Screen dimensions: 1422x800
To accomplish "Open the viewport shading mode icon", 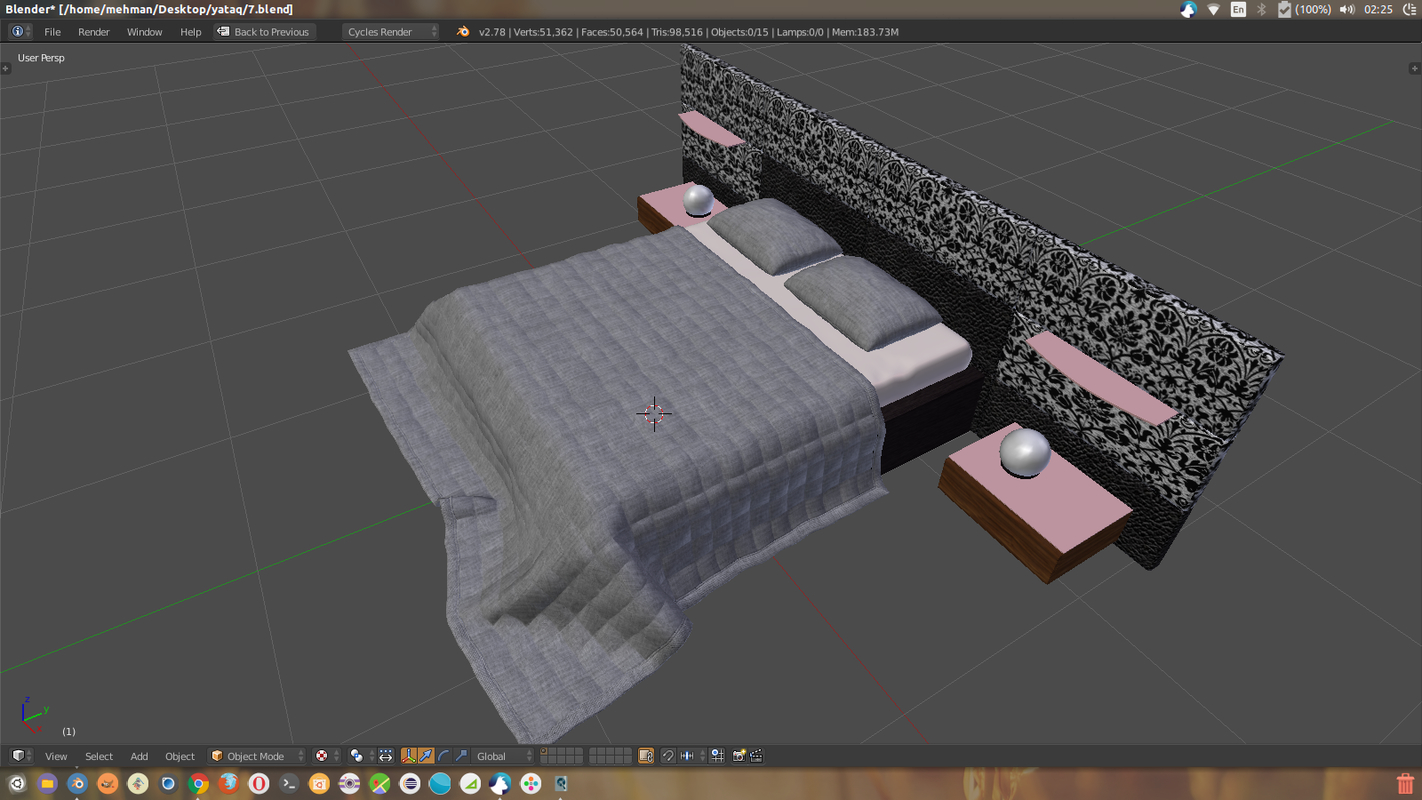I will pos(323,757).
